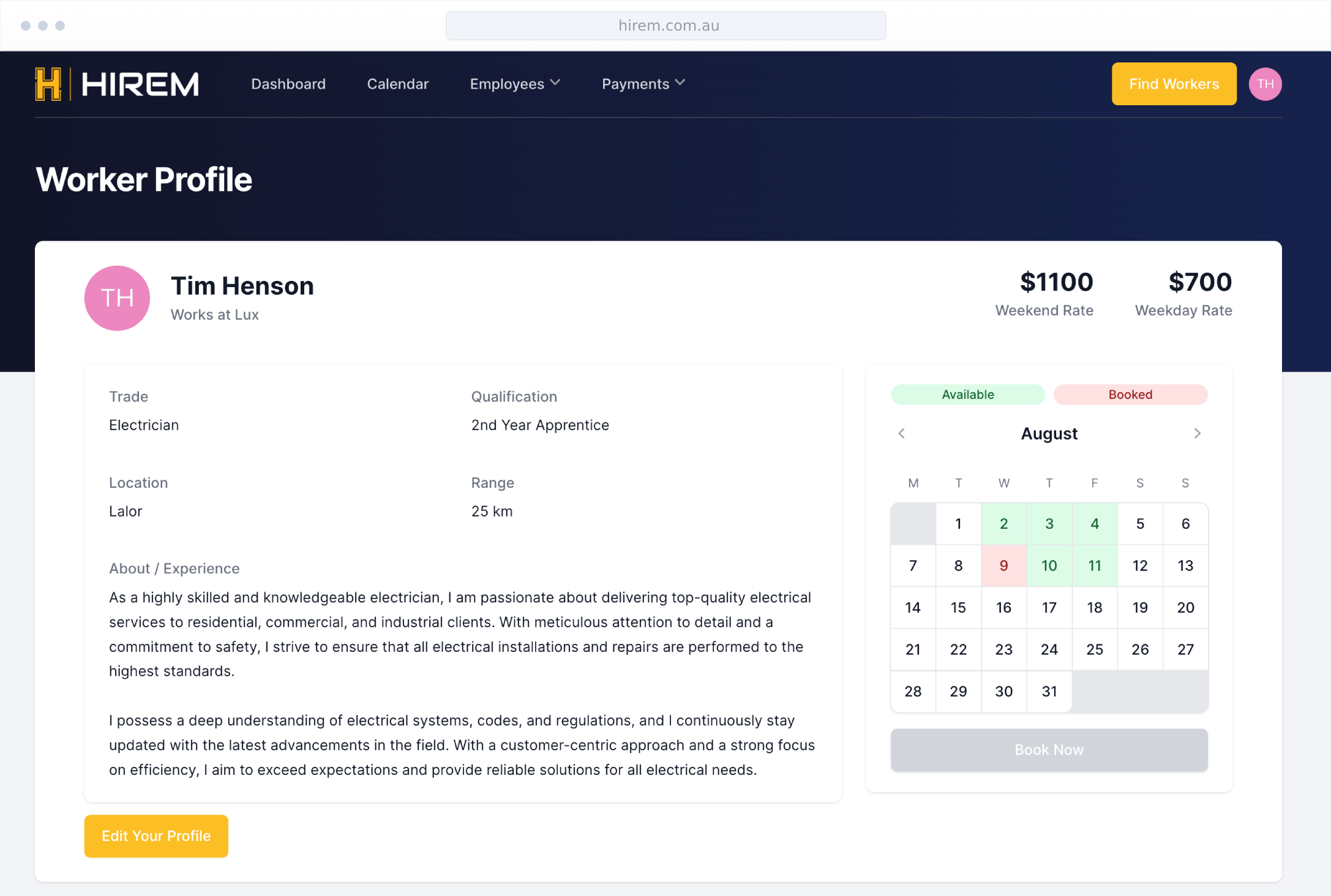Select August 4 on the calendar
Viewport: 1331px width, 896px height.
(1094, 524)
